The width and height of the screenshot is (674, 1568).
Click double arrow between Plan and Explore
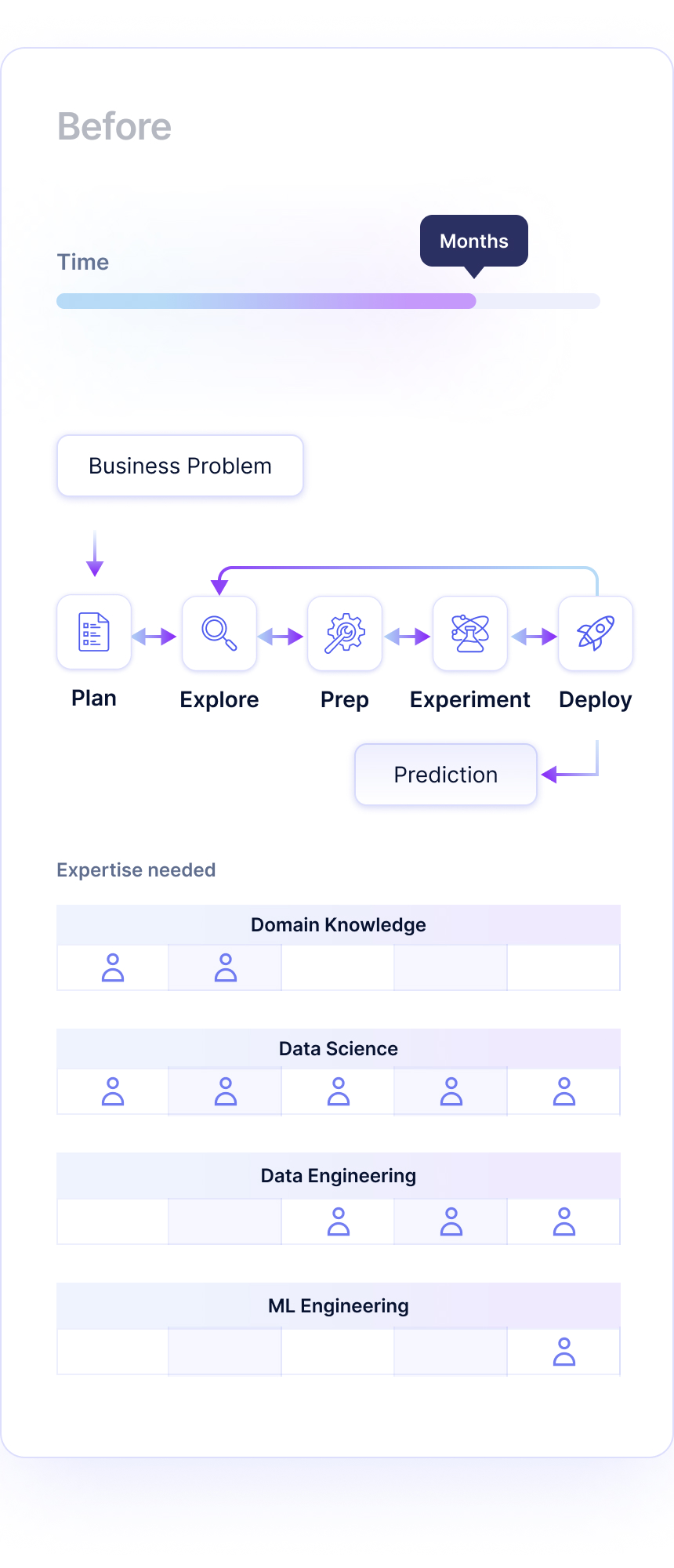[154, 637]
